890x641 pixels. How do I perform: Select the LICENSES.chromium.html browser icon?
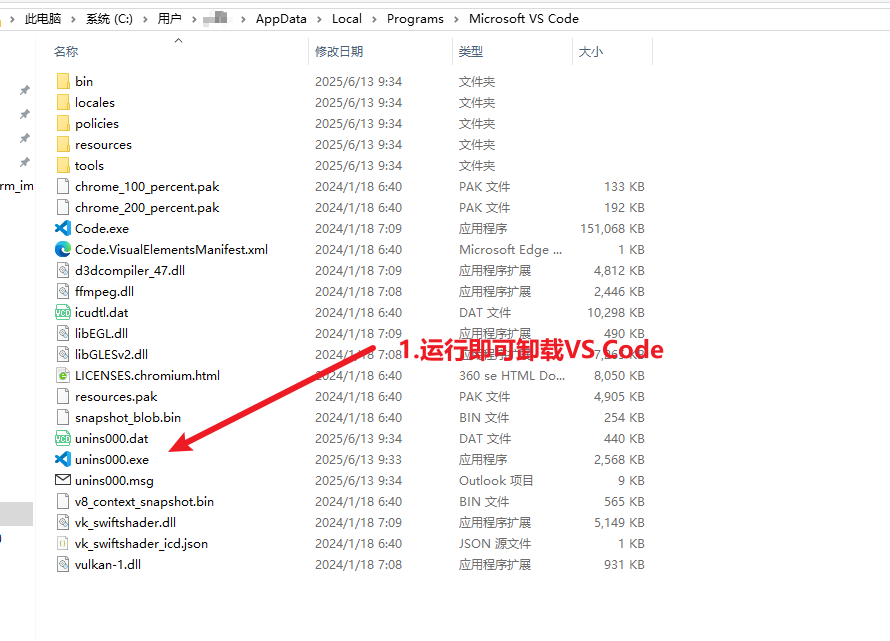pyautogui.click(x=63, y=375)
